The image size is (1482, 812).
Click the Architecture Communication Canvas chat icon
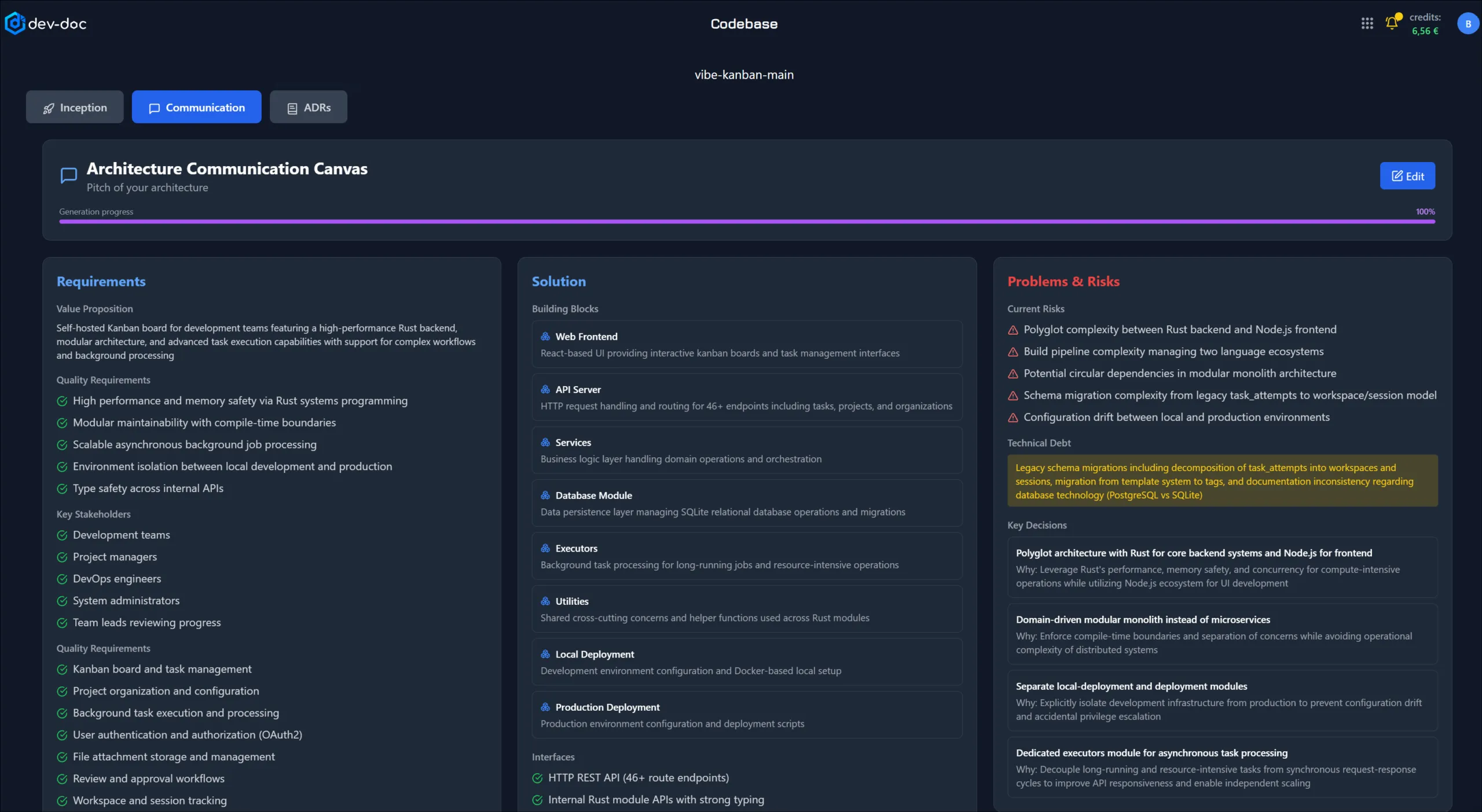[x=69, y=175]
